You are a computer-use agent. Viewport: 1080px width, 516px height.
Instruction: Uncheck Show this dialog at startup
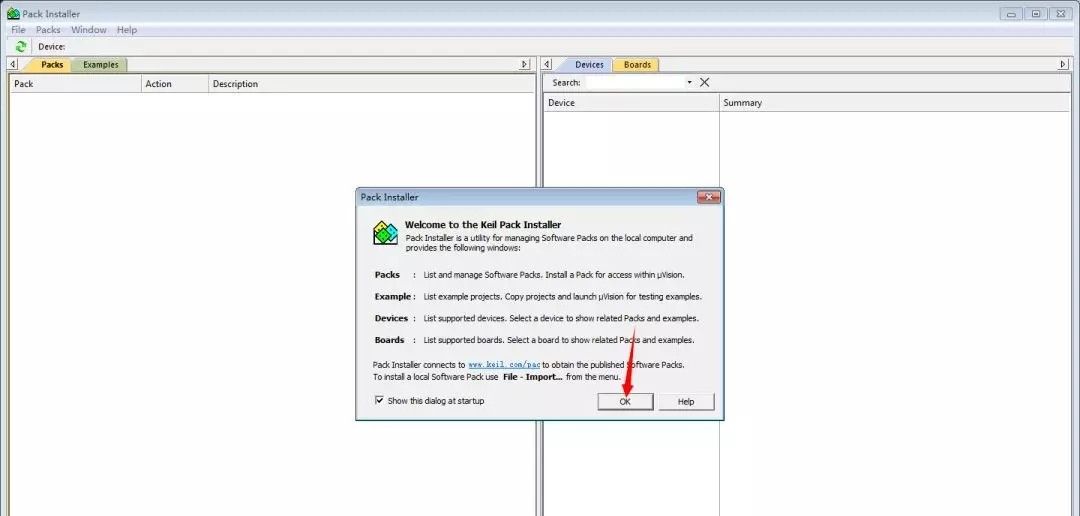(x=379, y=400)
